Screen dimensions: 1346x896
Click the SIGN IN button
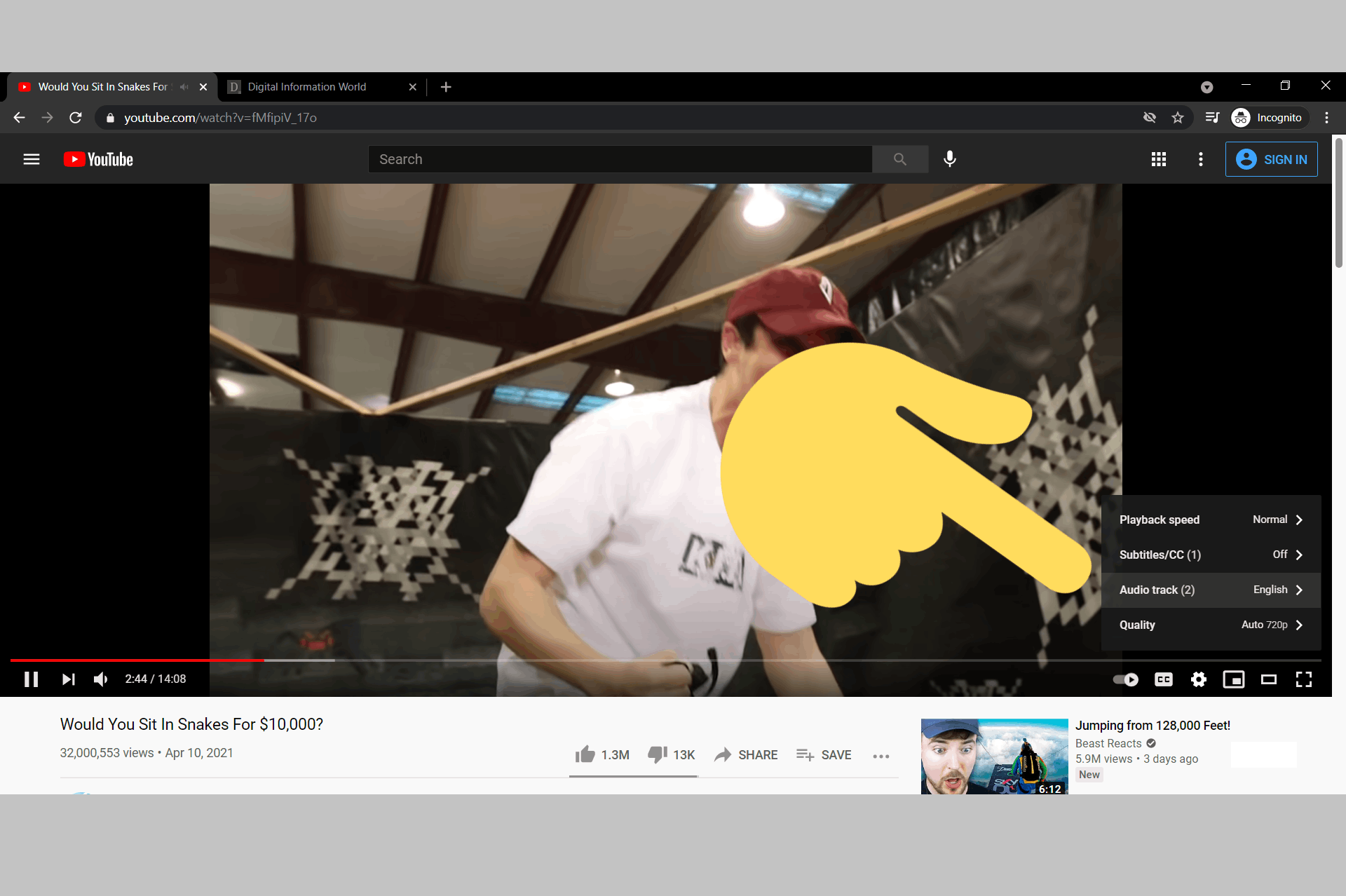point(1271,159)
